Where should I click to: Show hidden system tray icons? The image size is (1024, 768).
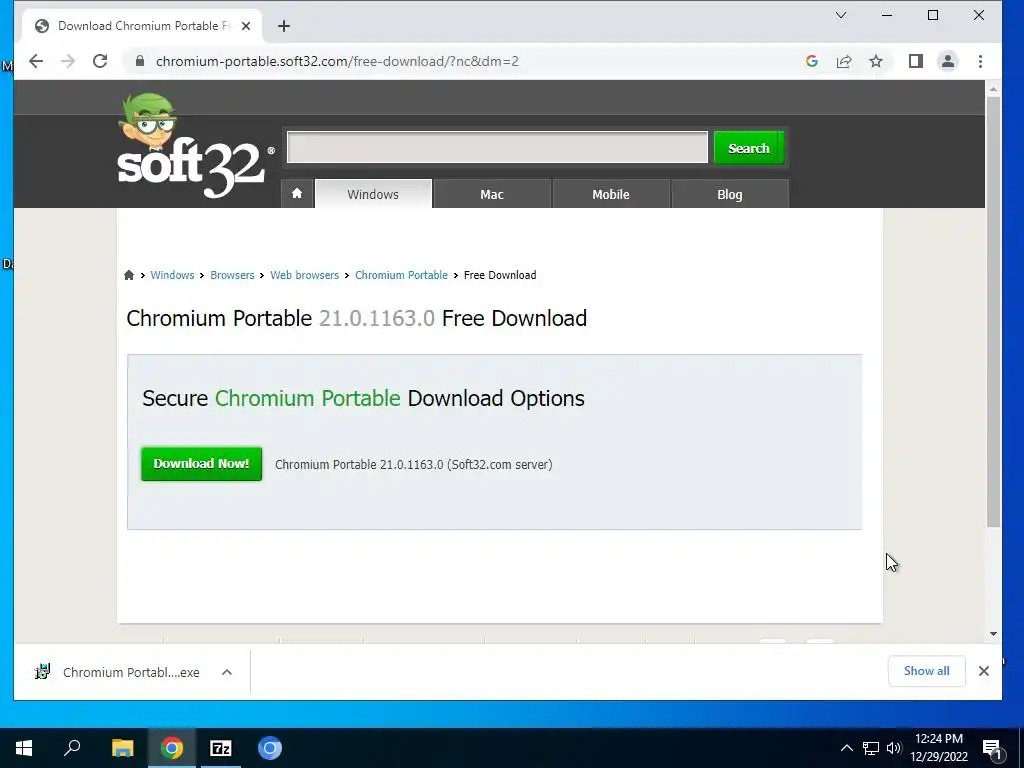point(846,748)
